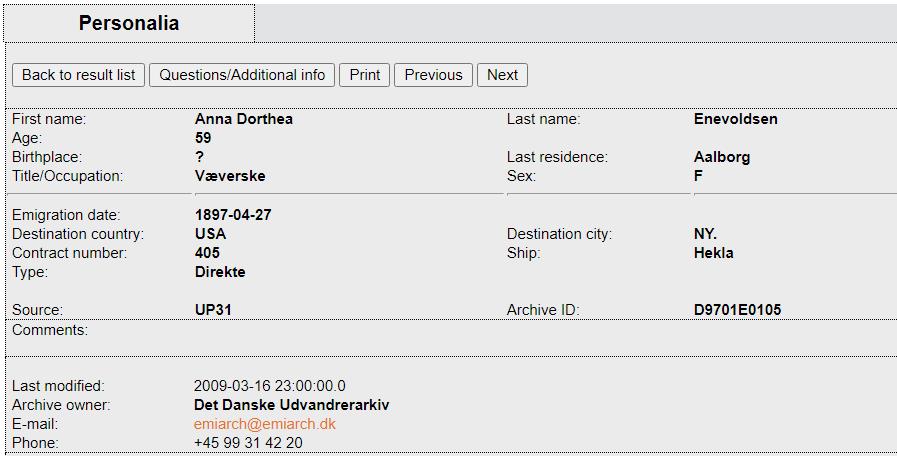Click Archive ID D9701E0105
Image resolution: width=897 pixels, height=456 pixels.
[737, 310]
